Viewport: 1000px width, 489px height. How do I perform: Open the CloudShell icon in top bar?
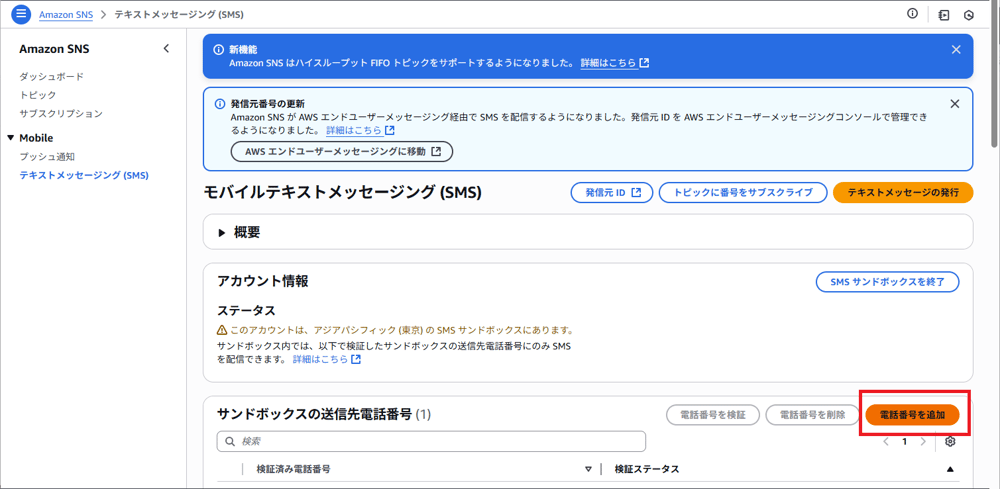coord(944,15)
